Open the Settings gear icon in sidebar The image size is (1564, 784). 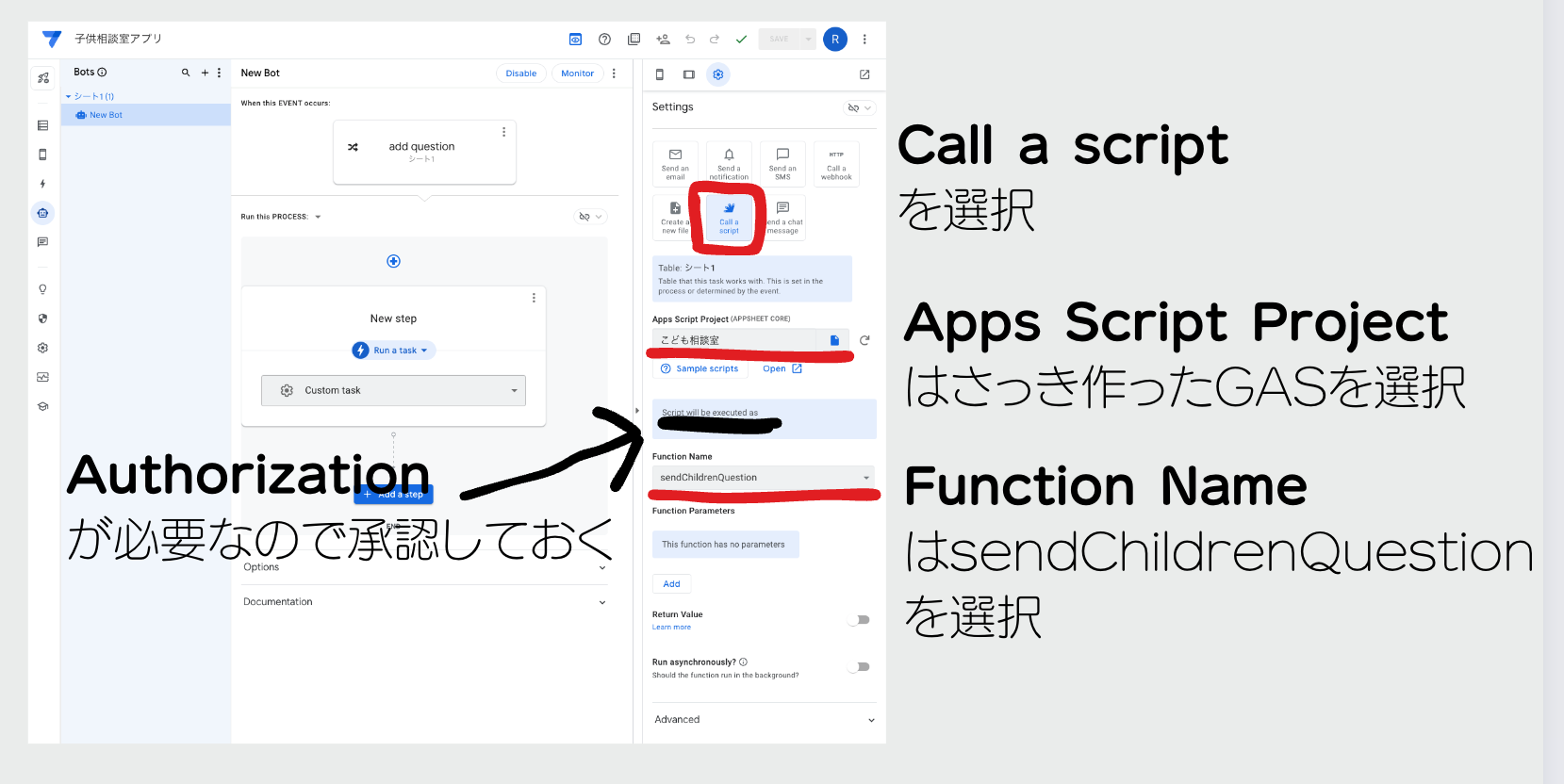tap(42, 348)
